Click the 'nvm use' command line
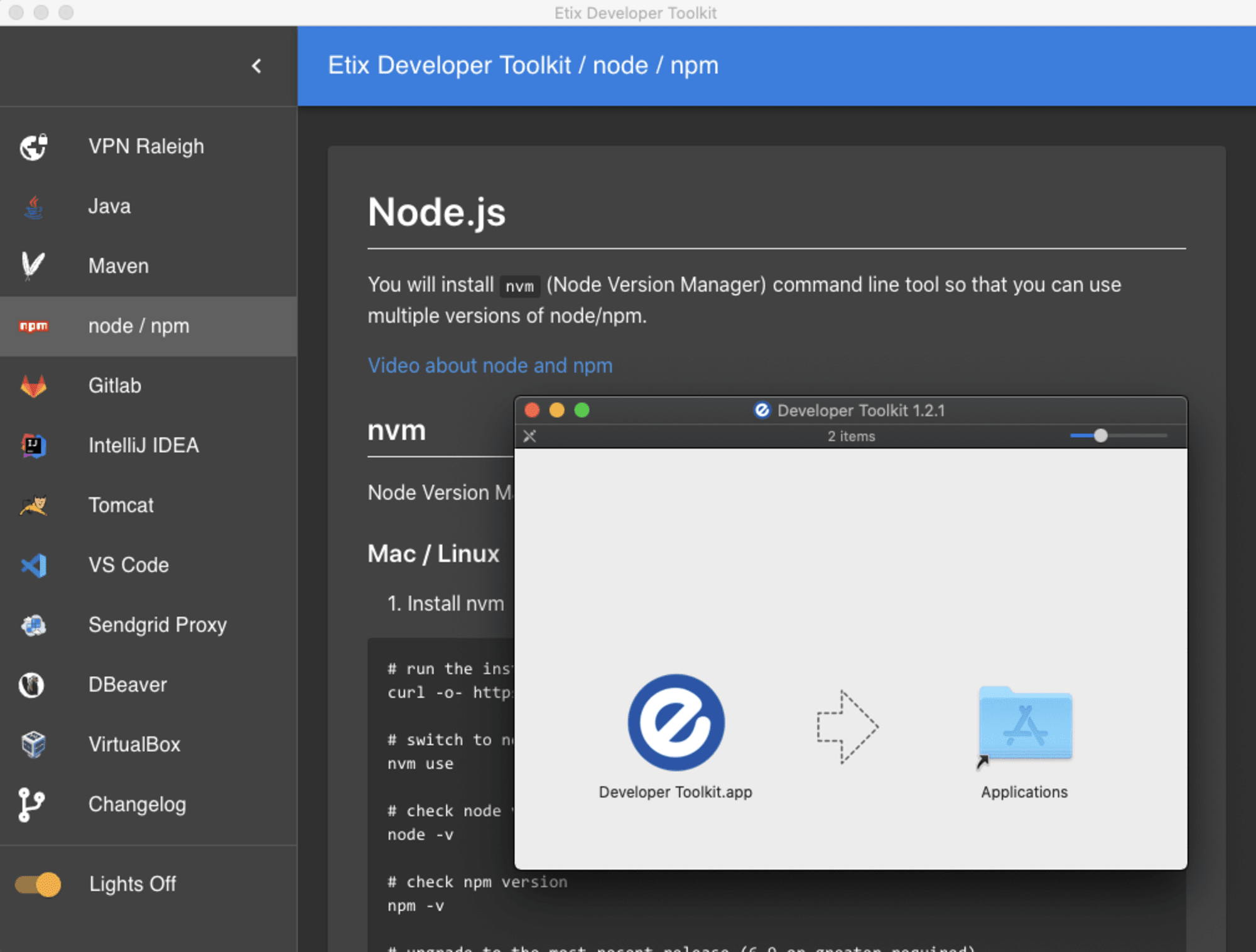The width and height of the screenshot is (1256, 952). point(420,764)
